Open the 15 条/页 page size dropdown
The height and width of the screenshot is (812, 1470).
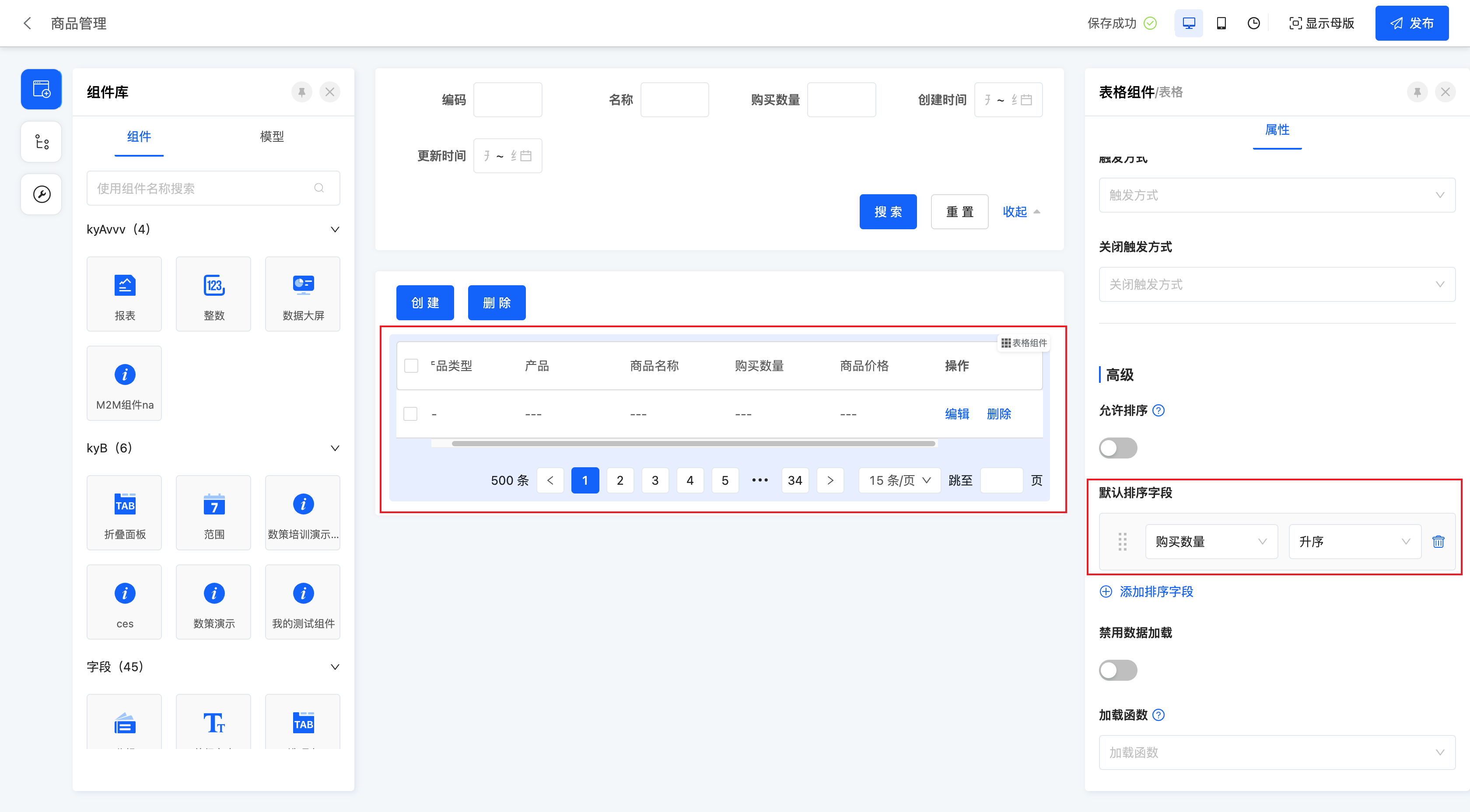[x=899, y=480]
